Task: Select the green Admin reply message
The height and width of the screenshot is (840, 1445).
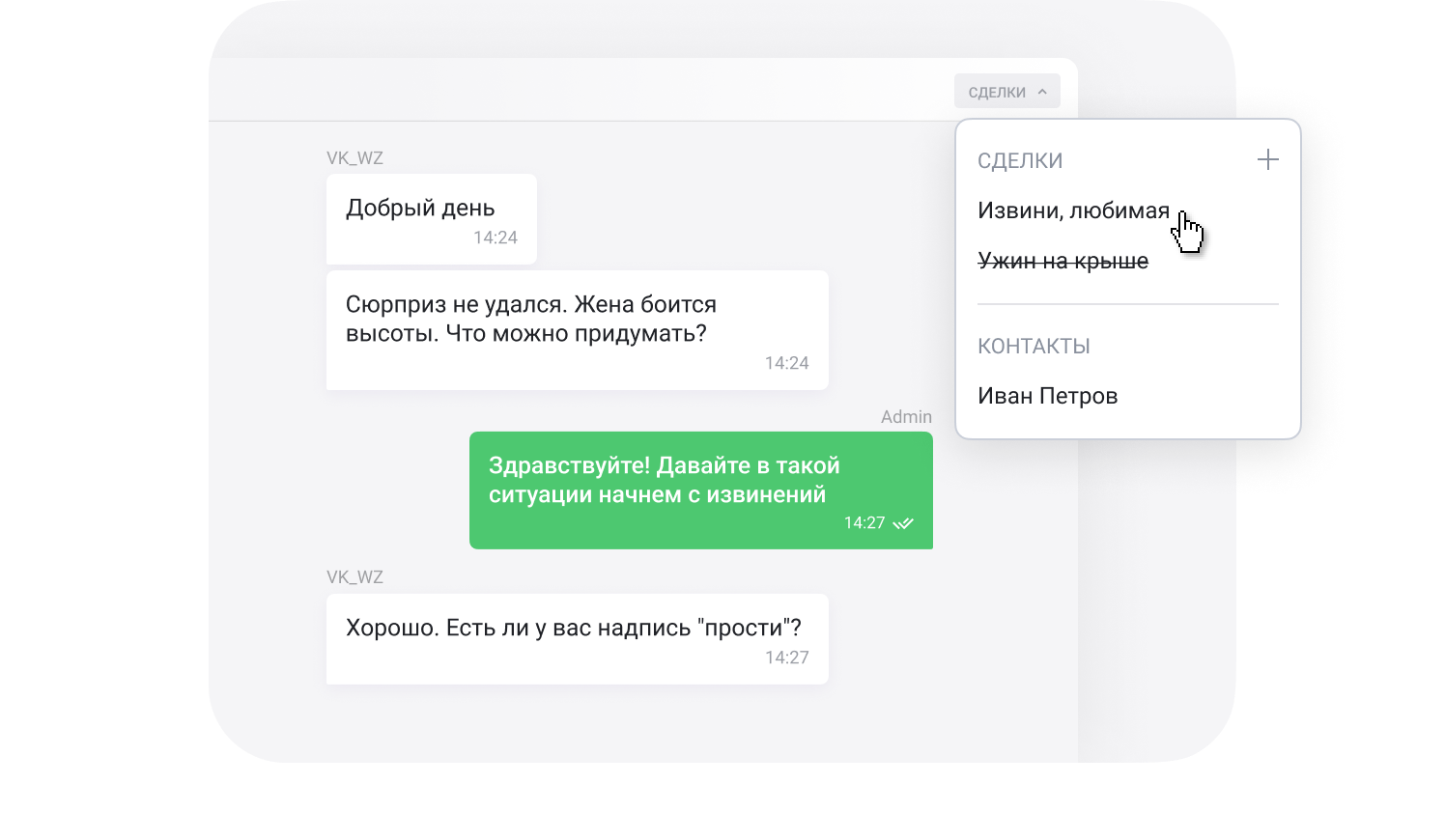Action: [x=700, y=490]
